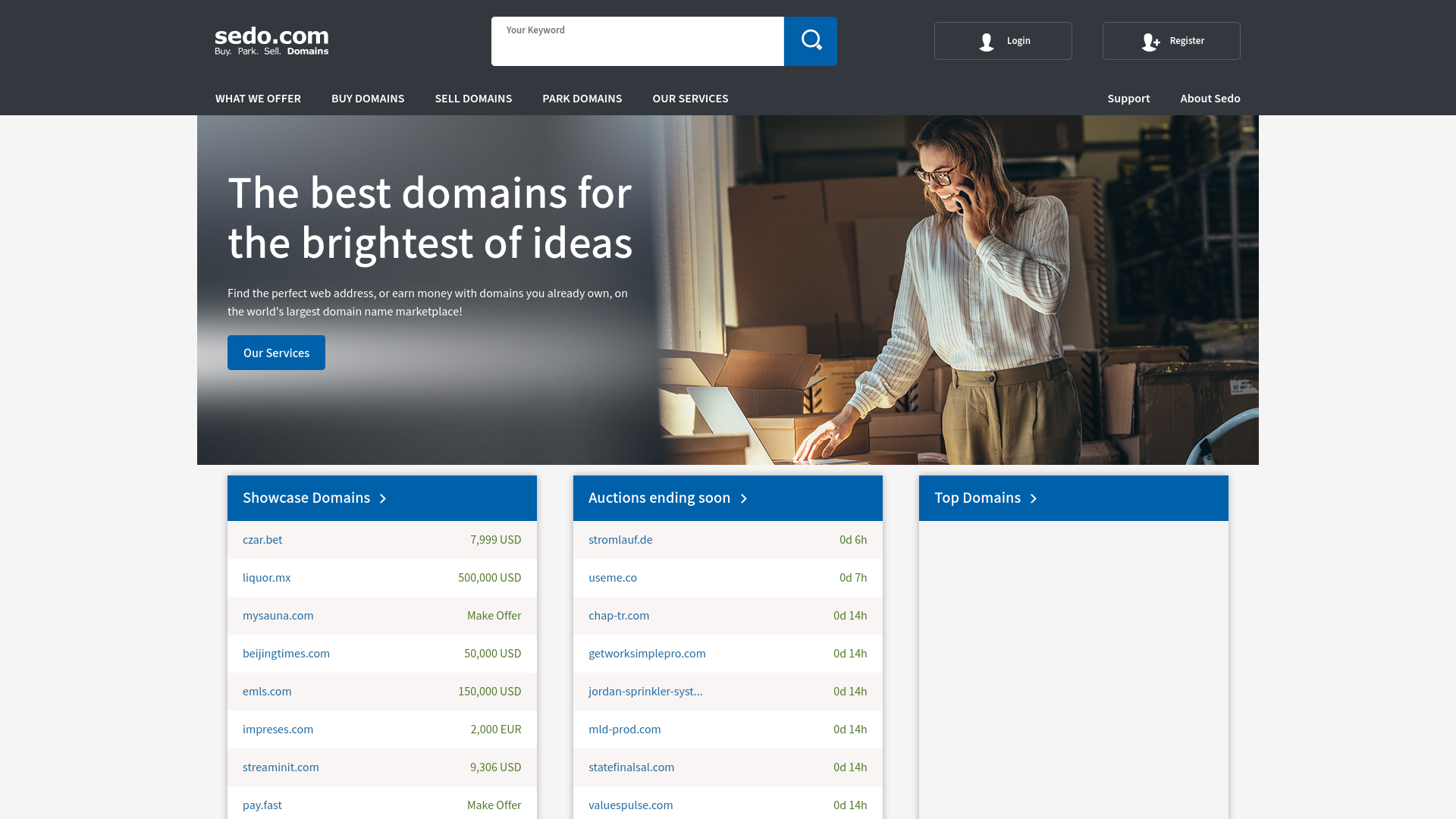Open the Top Domains heading link
The height and width of the screenshot is (819, 1456).
point(977,497)
